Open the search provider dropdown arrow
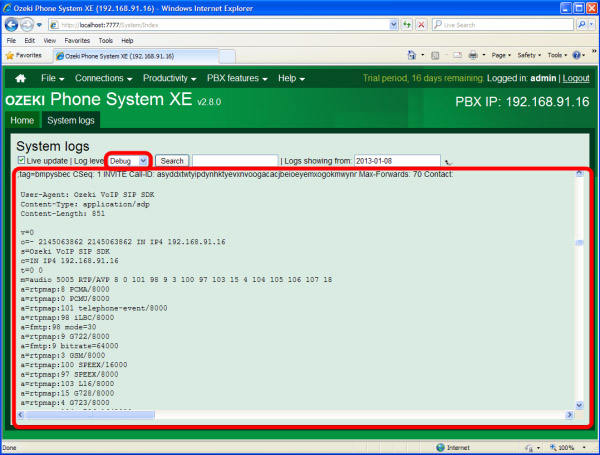 592,24
